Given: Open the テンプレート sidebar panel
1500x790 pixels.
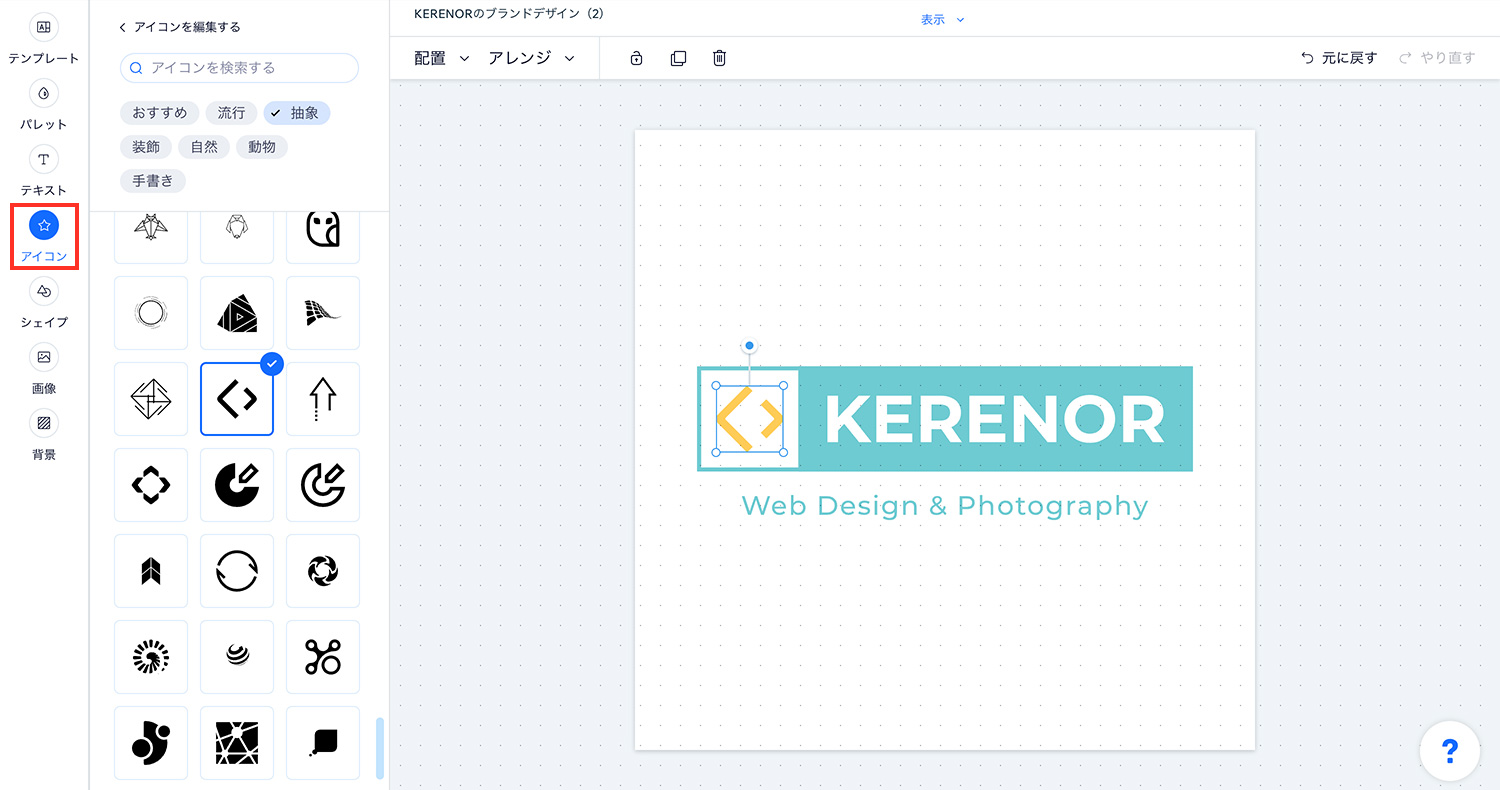Looking at the screenshot, I should (x=44, y=40).
